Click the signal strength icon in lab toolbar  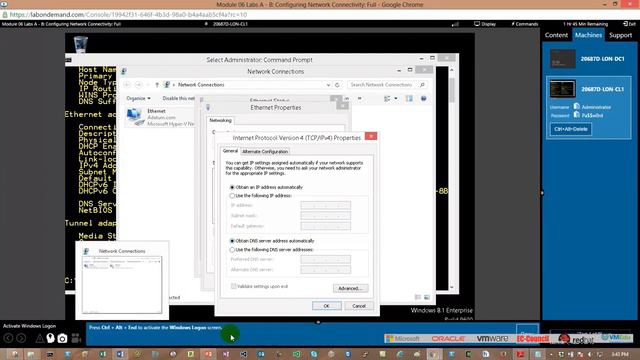[x=455, y=24]
